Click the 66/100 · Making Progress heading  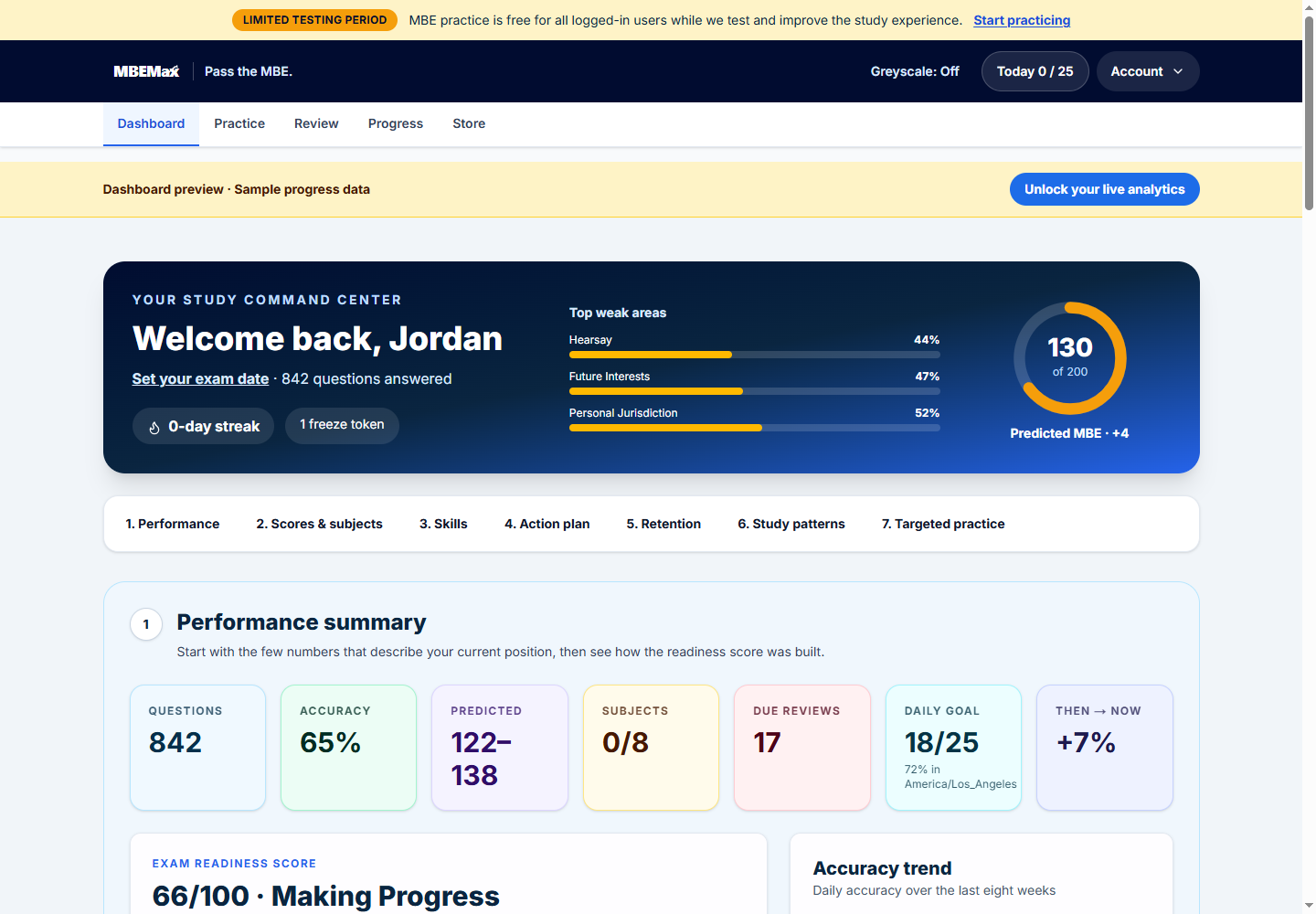pyautogui.click(x=325, y=896)
